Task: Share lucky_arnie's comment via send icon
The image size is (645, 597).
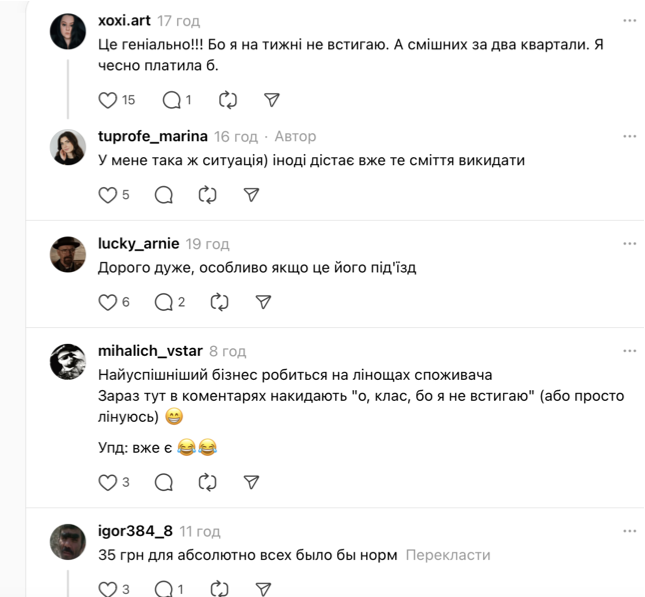Action: pos(264,302)
